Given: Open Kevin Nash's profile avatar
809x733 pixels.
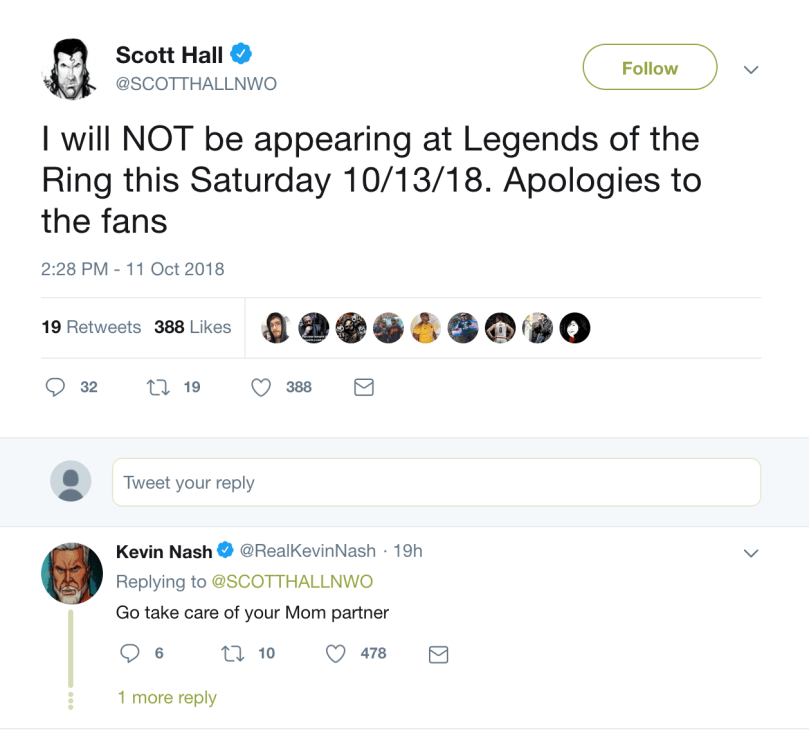Looking at the screenshot, I should pos(71,573).
